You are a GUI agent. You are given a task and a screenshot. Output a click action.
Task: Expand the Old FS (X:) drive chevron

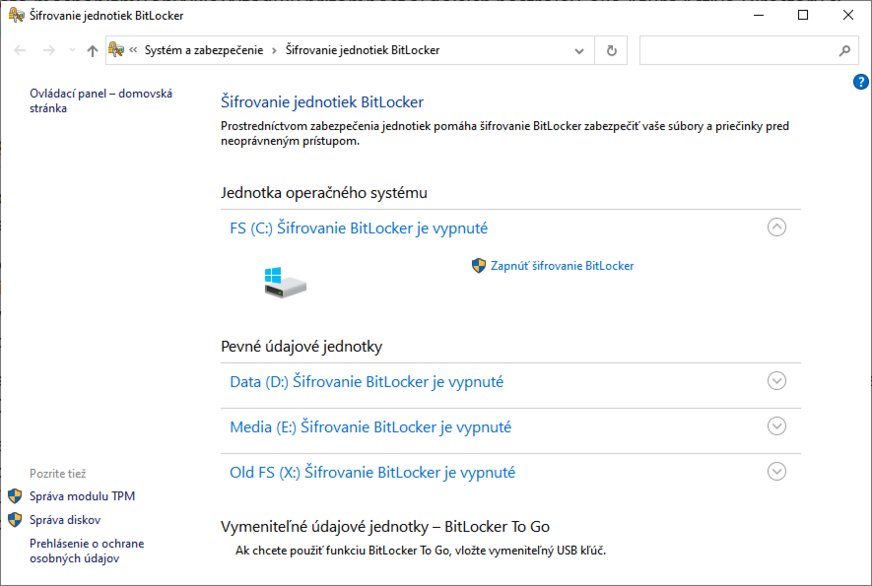777,472
